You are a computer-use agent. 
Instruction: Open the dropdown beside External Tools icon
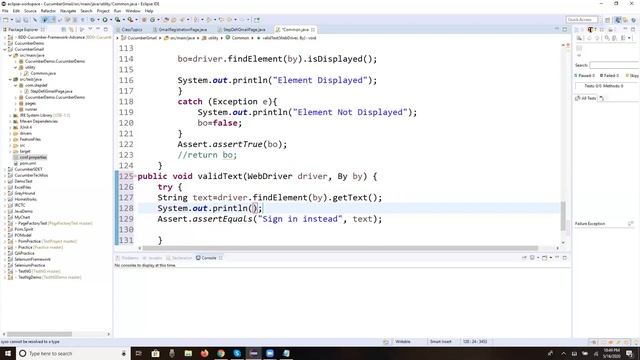(137, 20)
